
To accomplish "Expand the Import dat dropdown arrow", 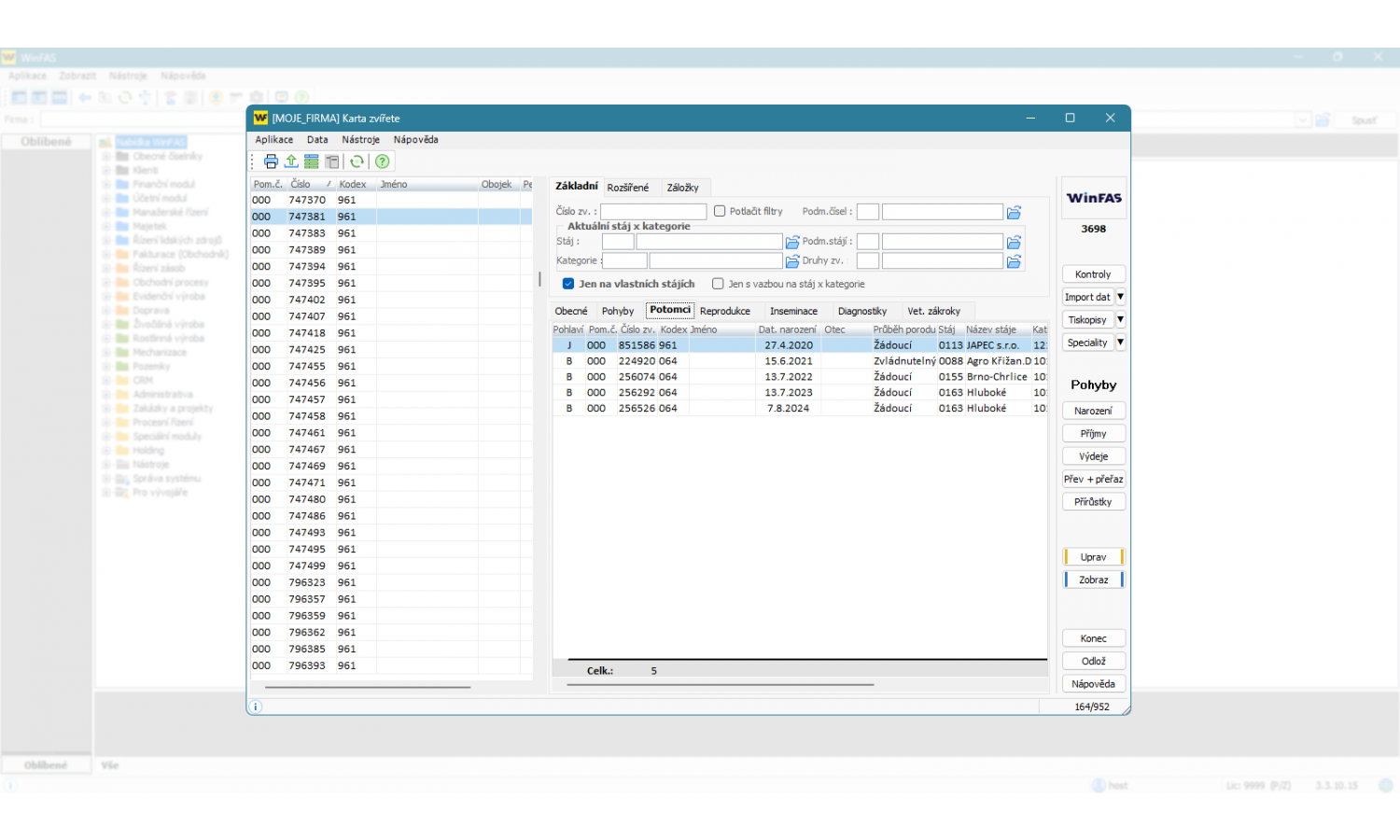I will pos(1120,297).
